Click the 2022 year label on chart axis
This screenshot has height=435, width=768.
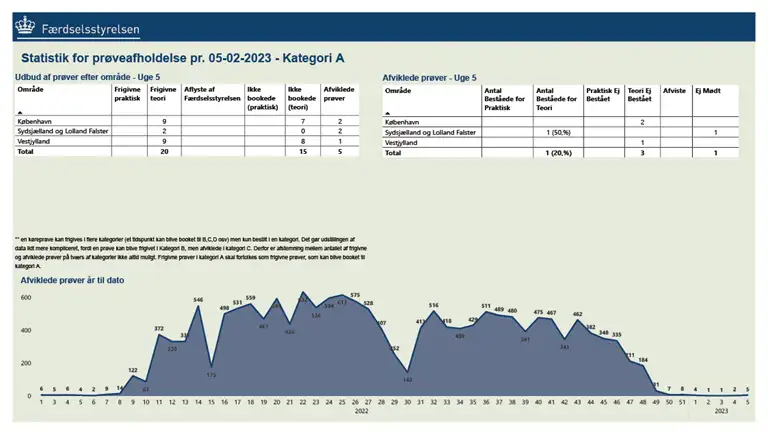tap(362, 409)
